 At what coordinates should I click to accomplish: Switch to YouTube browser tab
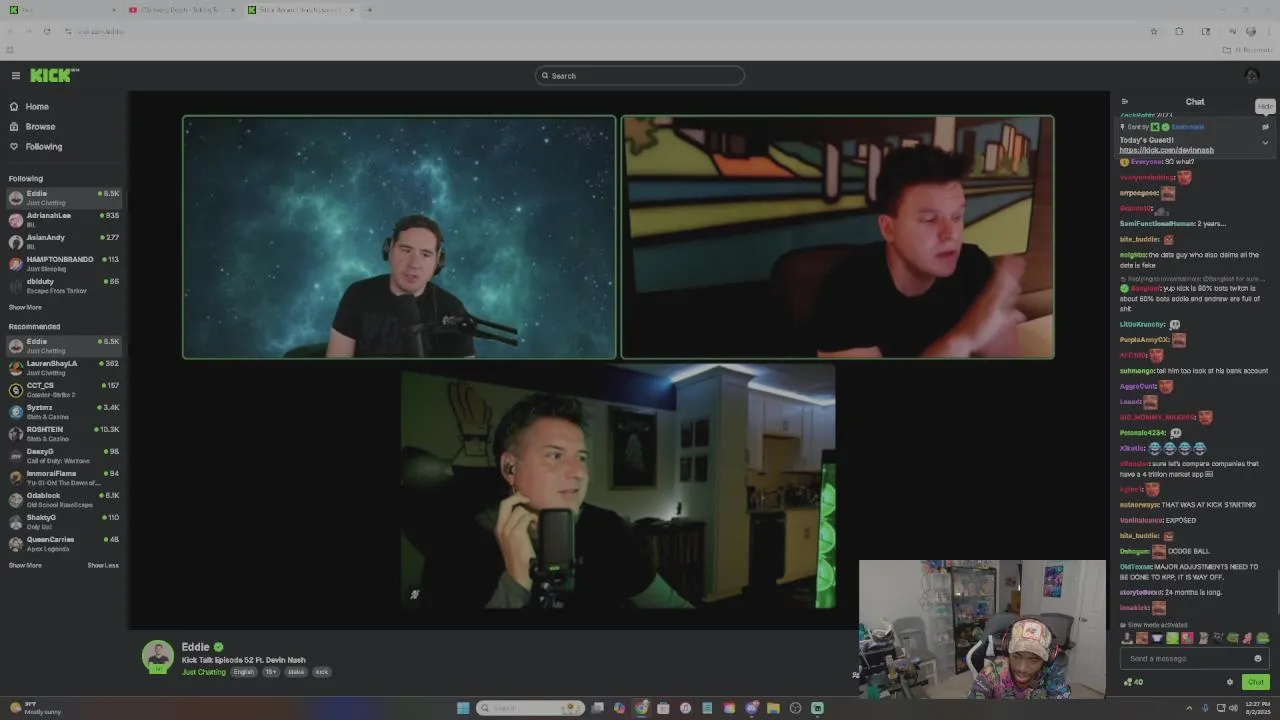(x=180, y=10)
